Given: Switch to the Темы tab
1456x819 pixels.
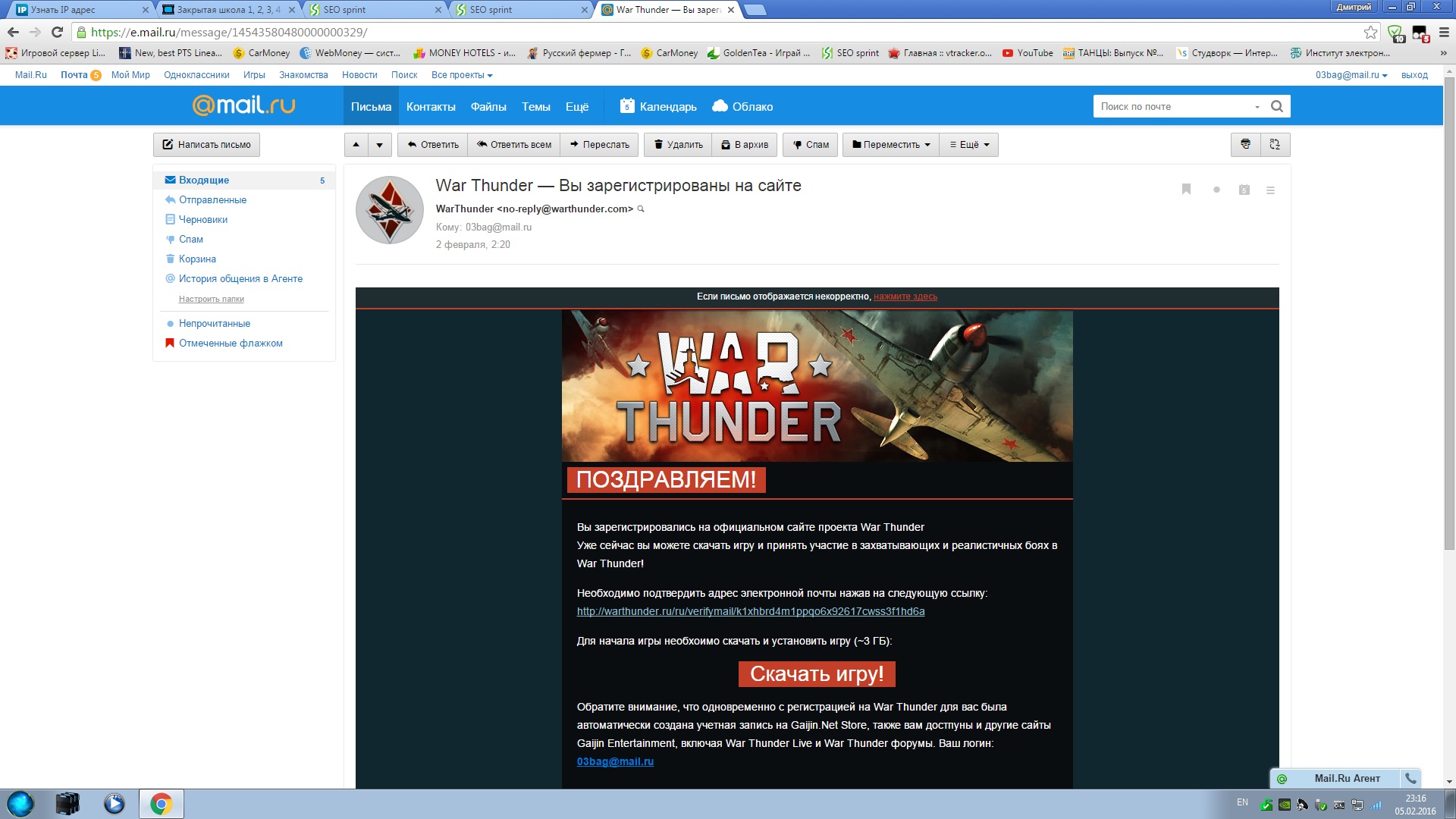Looking at the screenshot, I should tap(535, 106).
